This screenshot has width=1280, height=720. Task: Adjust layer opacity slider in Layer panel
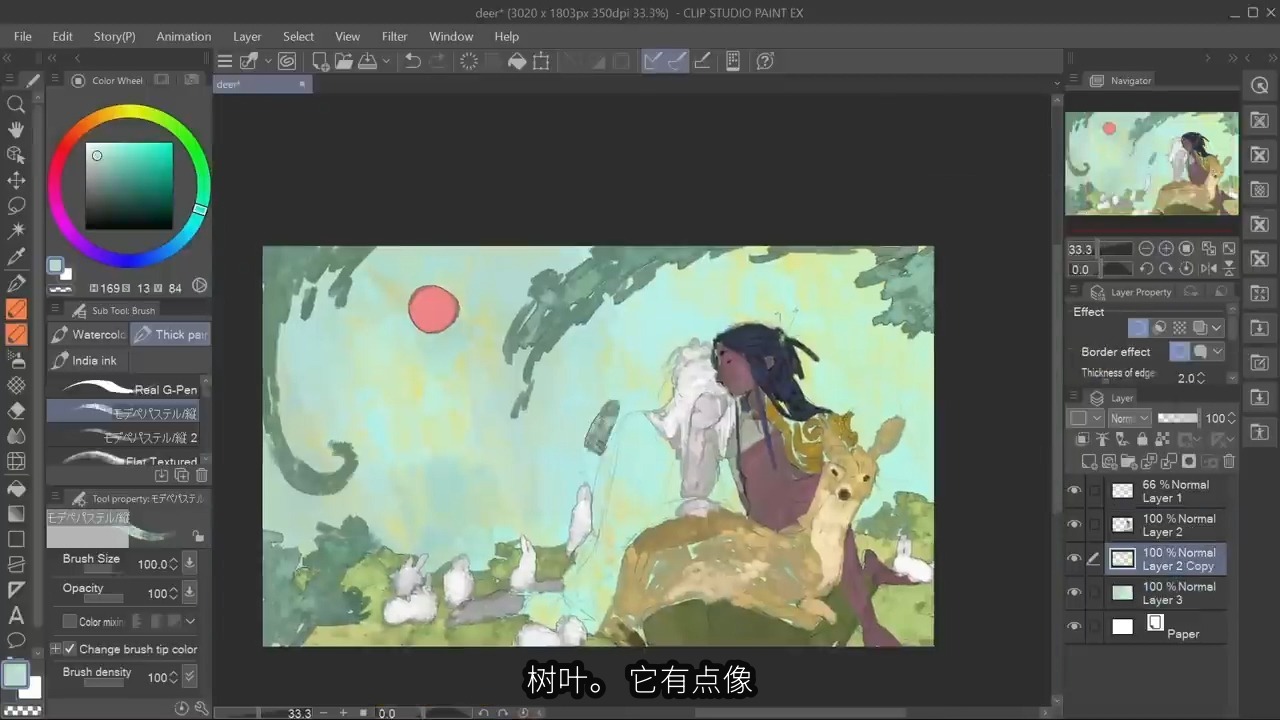(x=1178, y=418)
